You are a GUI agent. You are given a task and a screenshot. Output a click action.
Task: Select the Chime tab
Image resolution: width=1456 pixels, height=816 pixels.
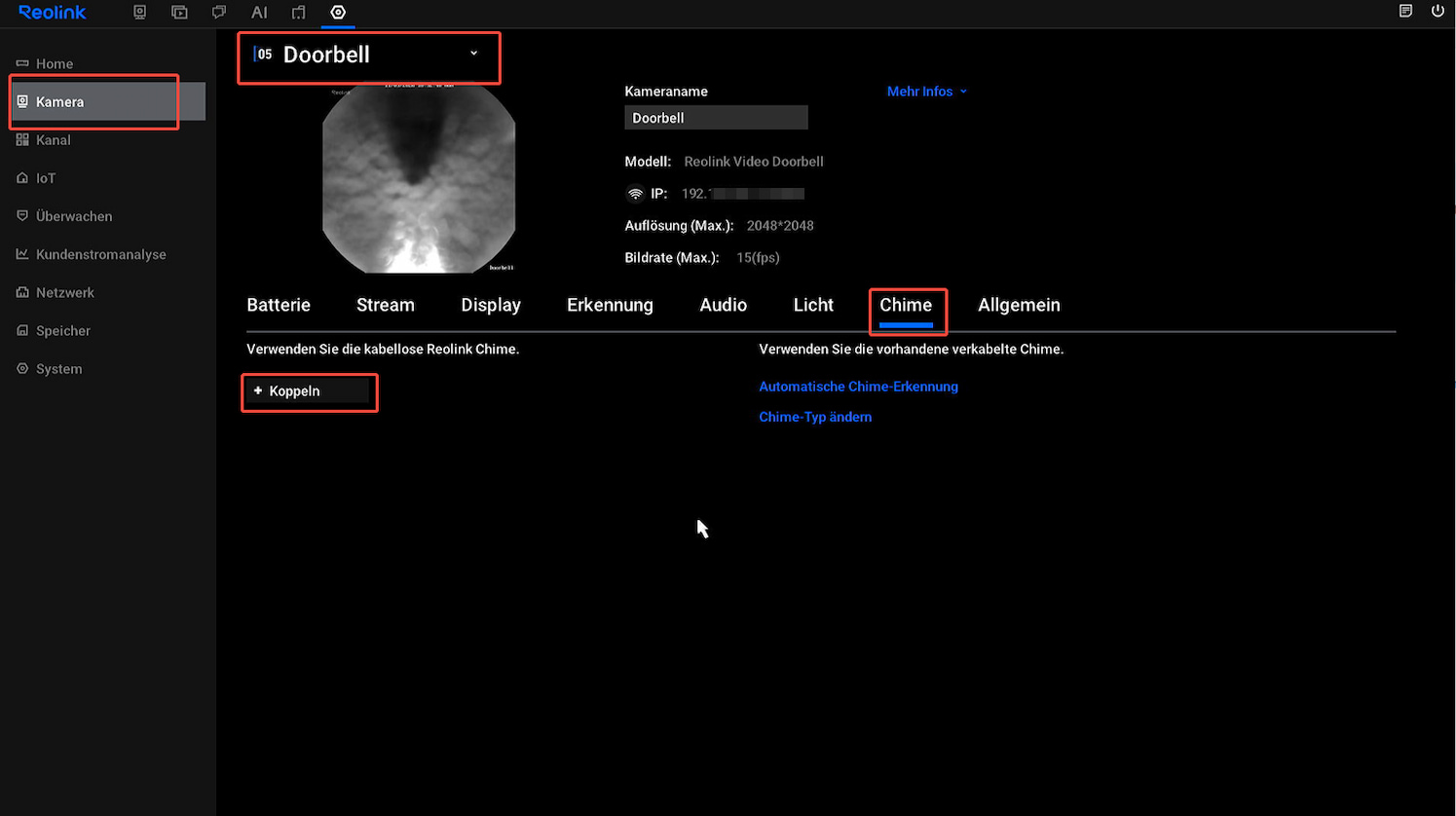(906, 305)
